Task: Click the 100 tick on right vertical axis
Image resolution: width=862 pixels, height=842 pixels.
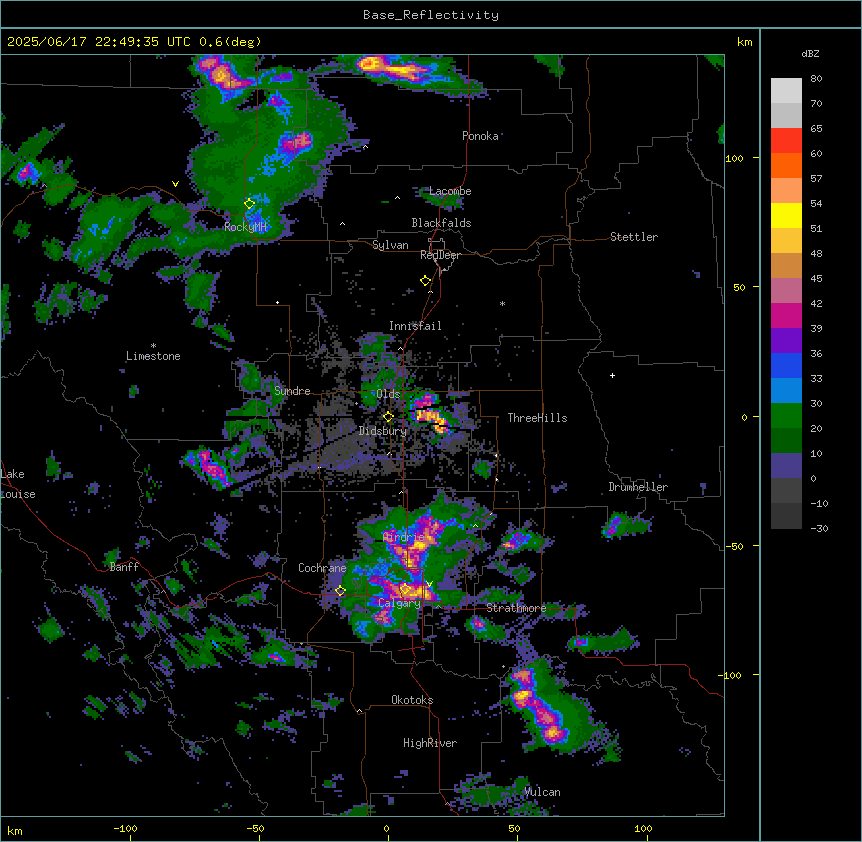Action: [x=734, y=158]
